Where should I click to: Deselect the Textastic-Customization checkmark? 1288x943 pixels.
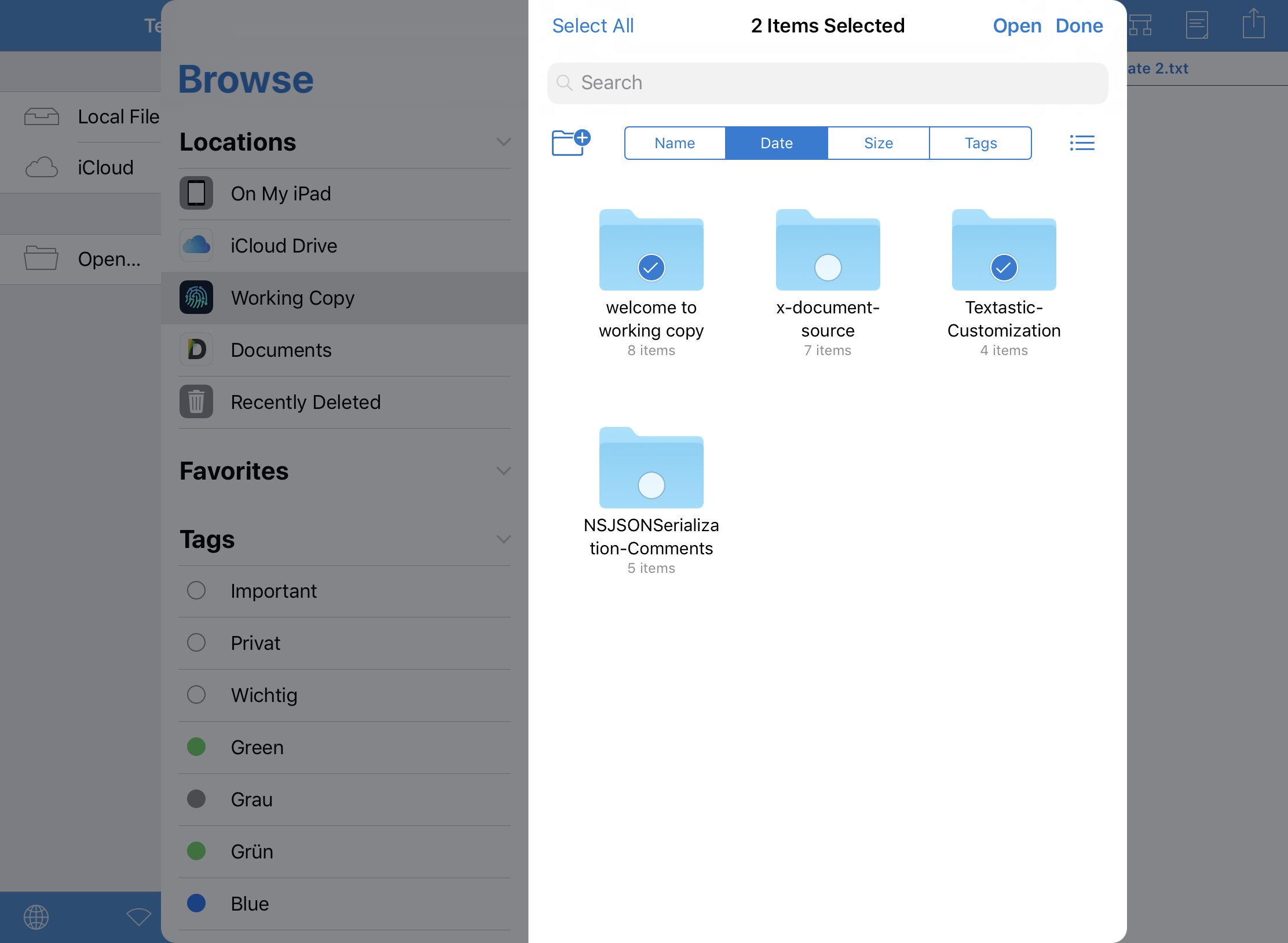pos(1004,268)
